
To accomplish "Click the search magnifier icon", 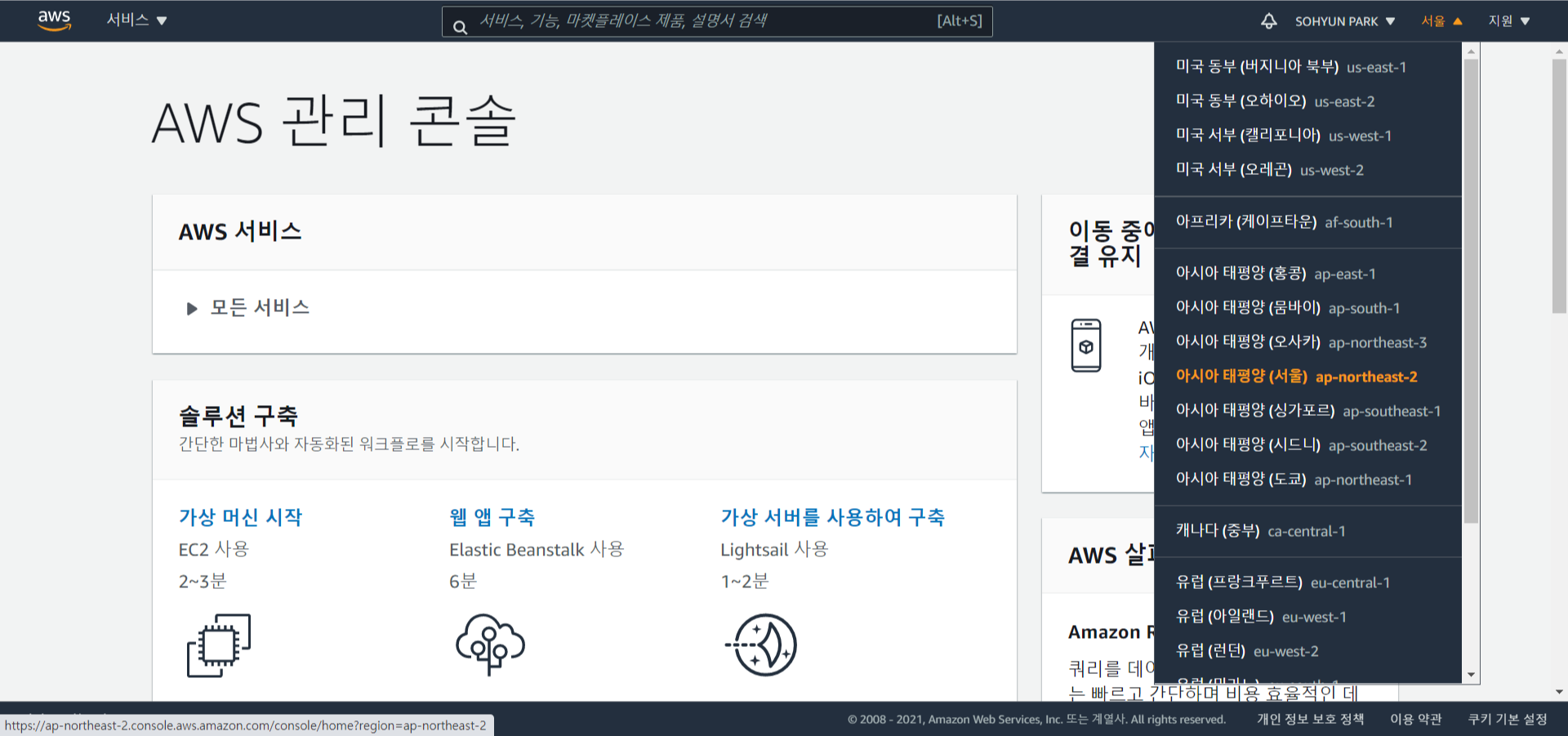I will (x=460, y=28).
